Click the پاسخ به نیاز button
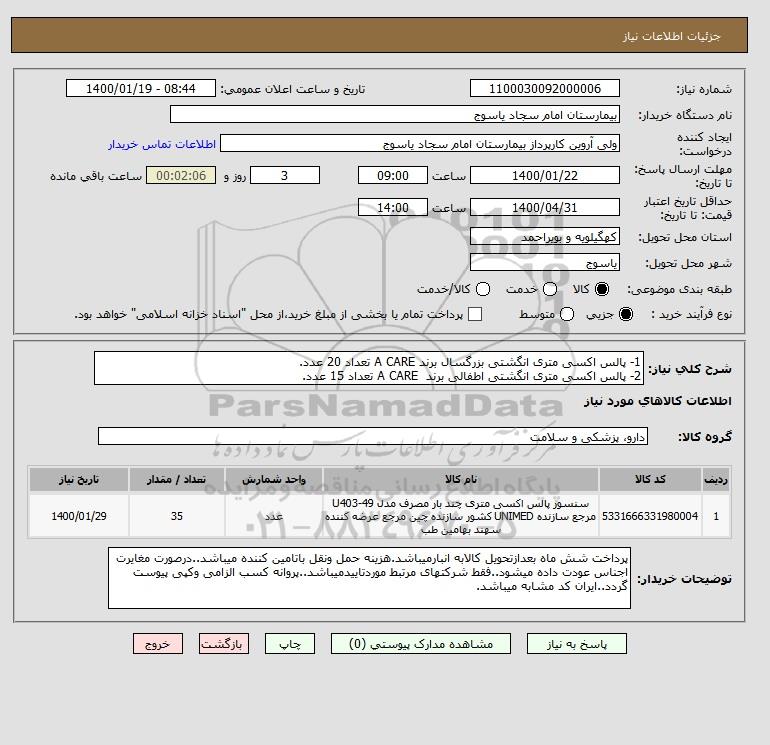Image resolution: width=770 pixels, height=745 pixels. click(x=577, y=644)
